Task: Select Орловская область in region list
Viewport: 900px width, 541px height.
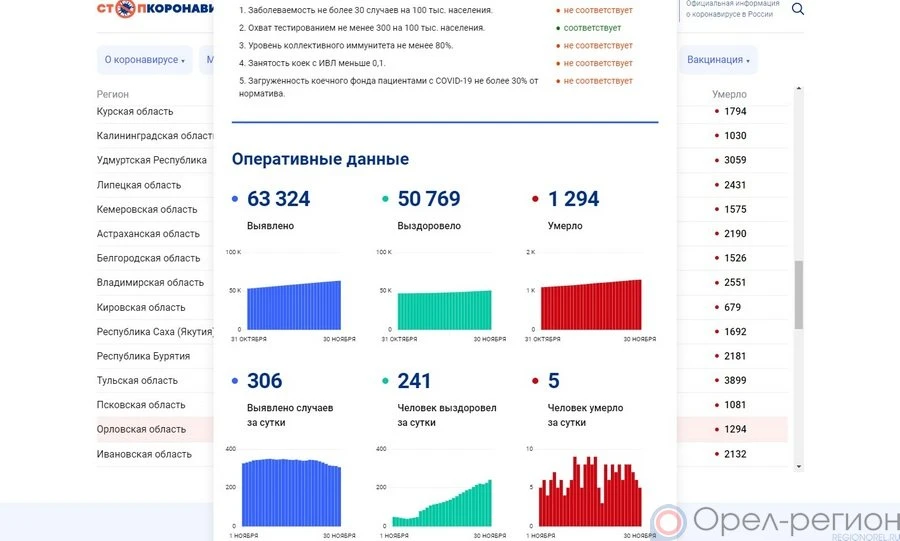Action: pos(141,430)
